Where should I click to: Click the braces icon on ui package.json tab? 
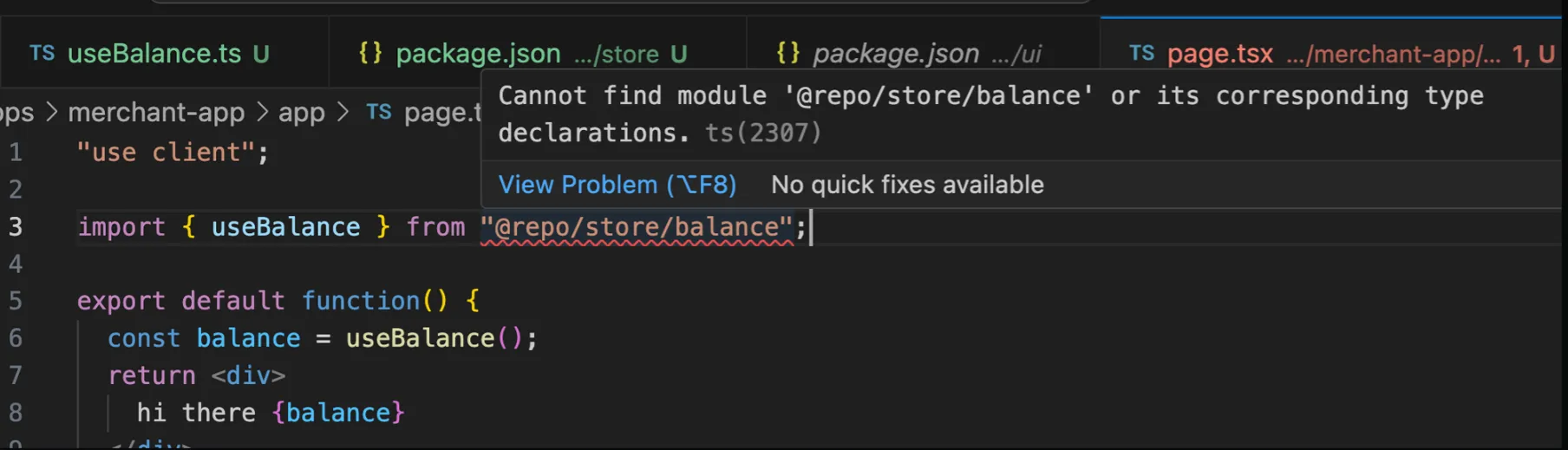tap(787, 54)
